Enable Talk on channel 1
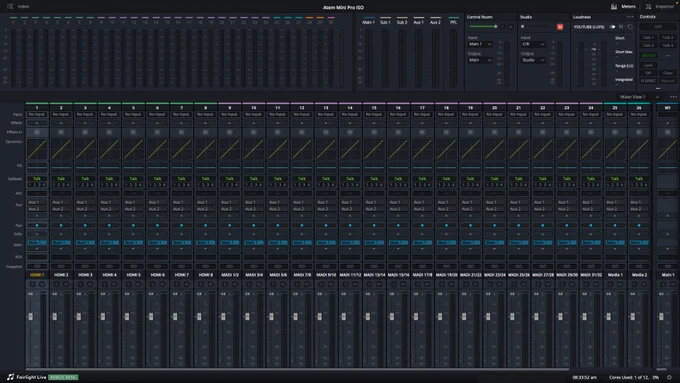The height and width of the screenshot is (383, 680). pos(37,178)
